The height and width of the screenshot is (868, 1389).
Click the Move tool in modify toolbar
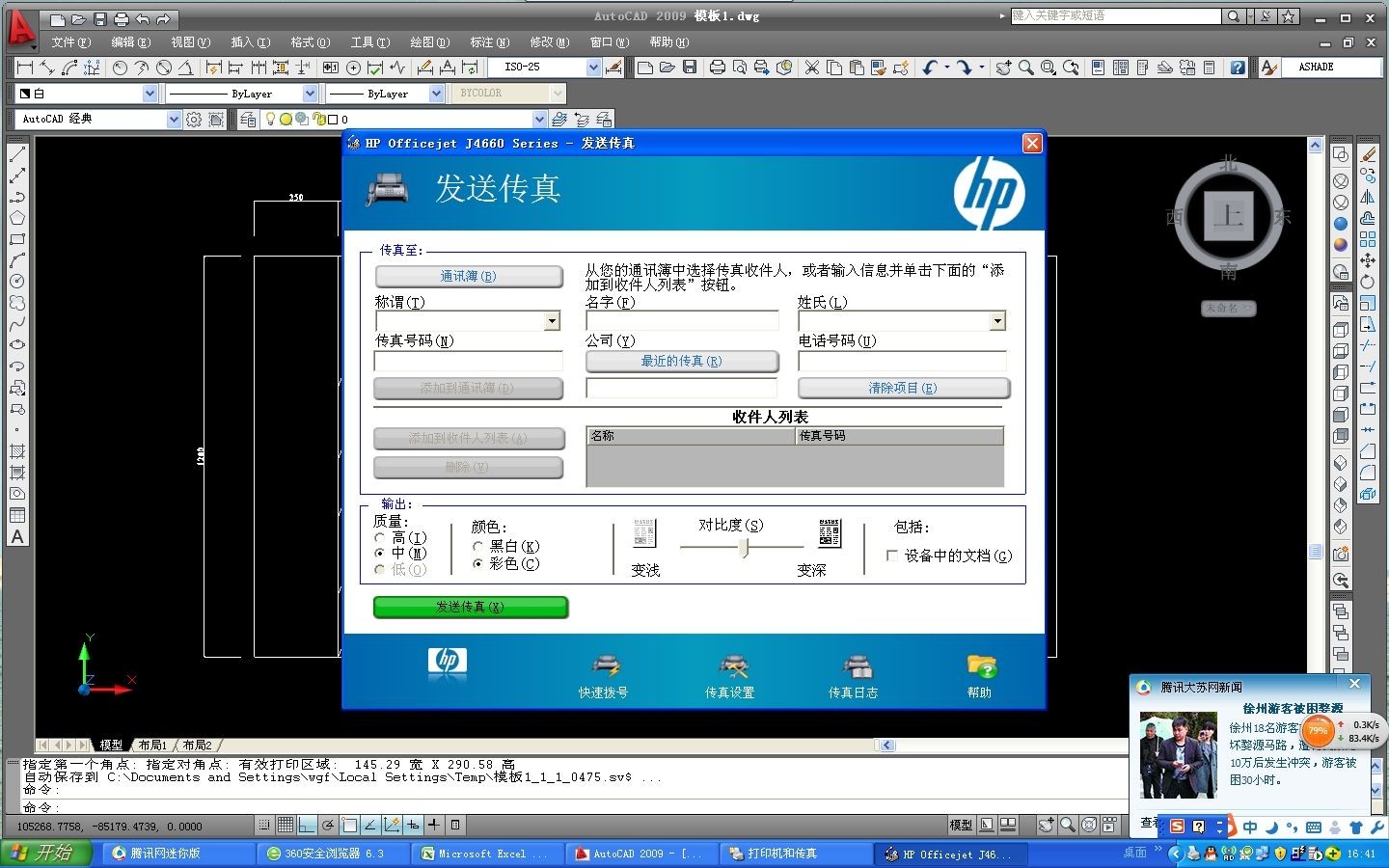[x=1368, y=260]
